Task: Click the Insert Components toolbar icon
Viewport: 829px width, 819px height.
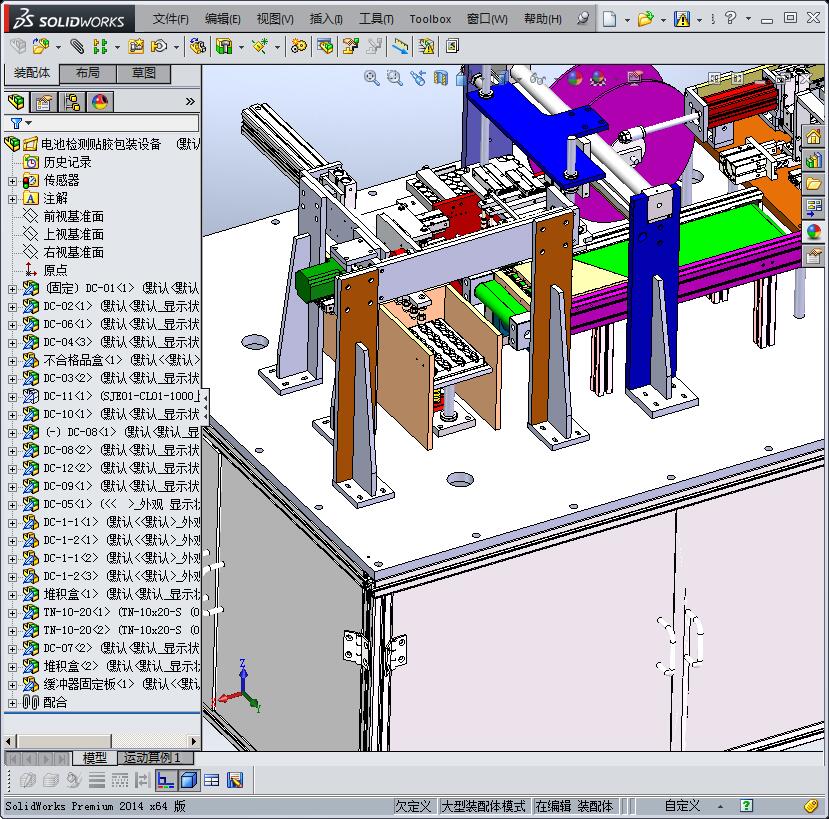Action: pyautogui.click(x=40, y=47)
